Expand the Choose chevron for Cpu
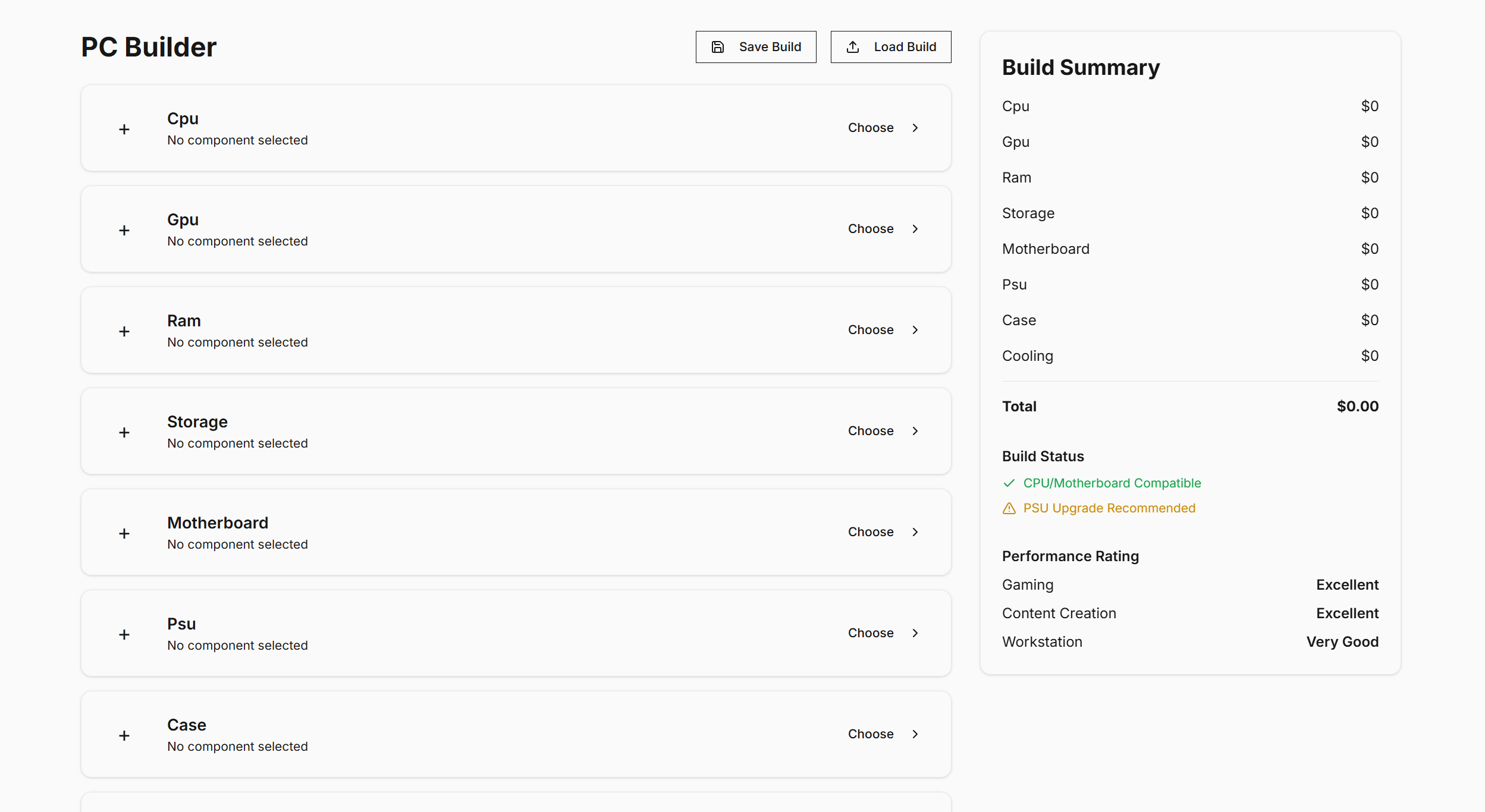 915,127
